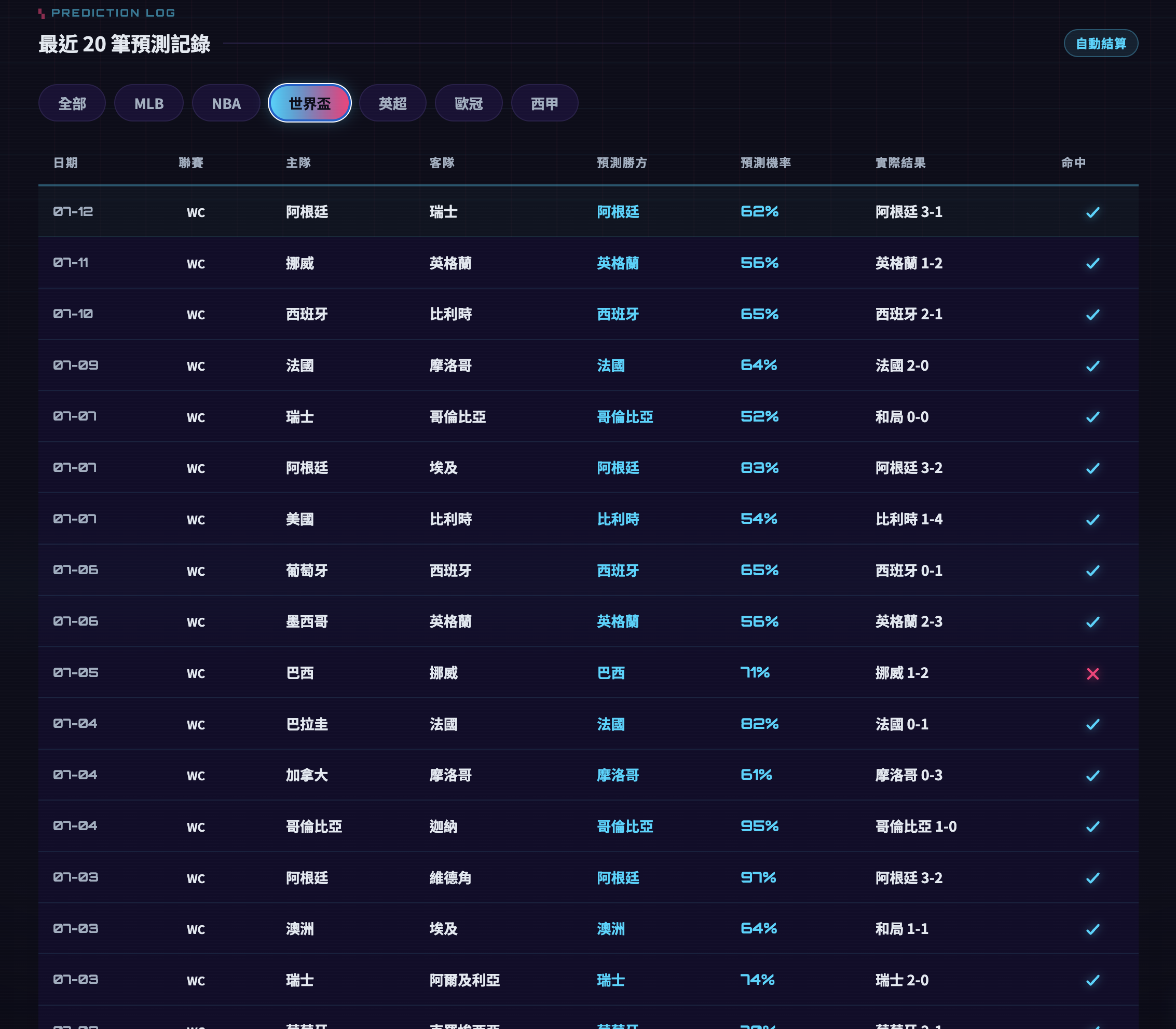The height and width of the screenshot is (1029, 1176).
Task: Click the 97% probability in 維德角 row
Action: [758, 877]
